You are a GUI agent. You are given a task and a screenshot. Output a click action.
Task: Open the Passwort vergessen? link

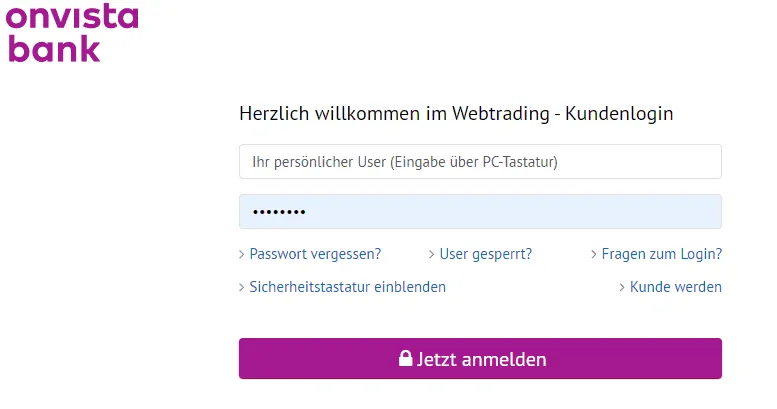coord(315,254)
